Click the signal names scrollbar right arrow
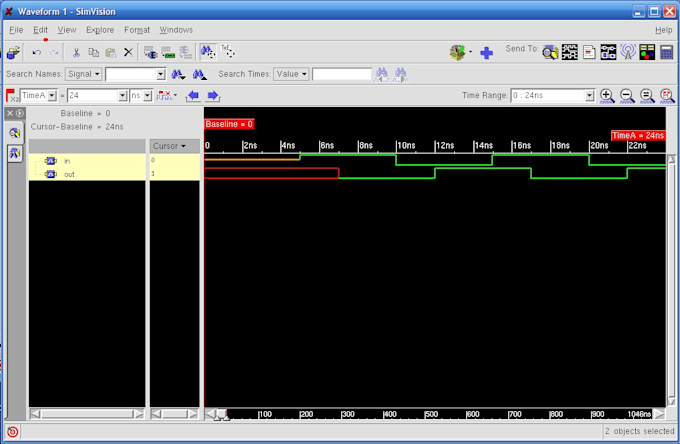This screenshot has width=680, height=444. [139, 414]
